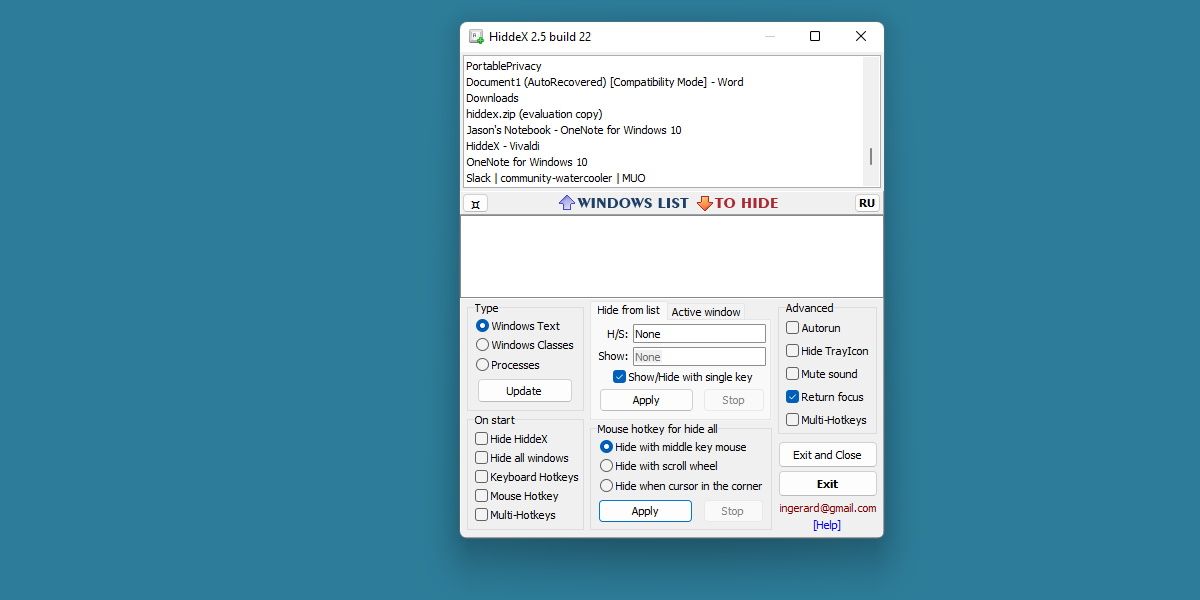The height and width of the screenshot is (600, 1200).
Task: Click the RU language button
Action: click(x=867, y=203)
